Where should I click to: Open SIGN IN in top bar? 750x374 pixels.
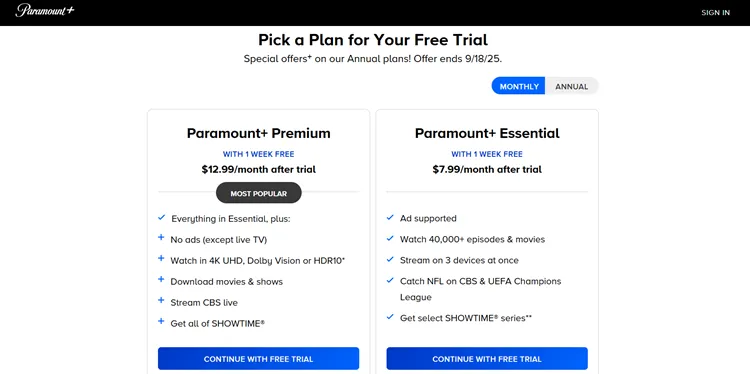pos(716,13)
